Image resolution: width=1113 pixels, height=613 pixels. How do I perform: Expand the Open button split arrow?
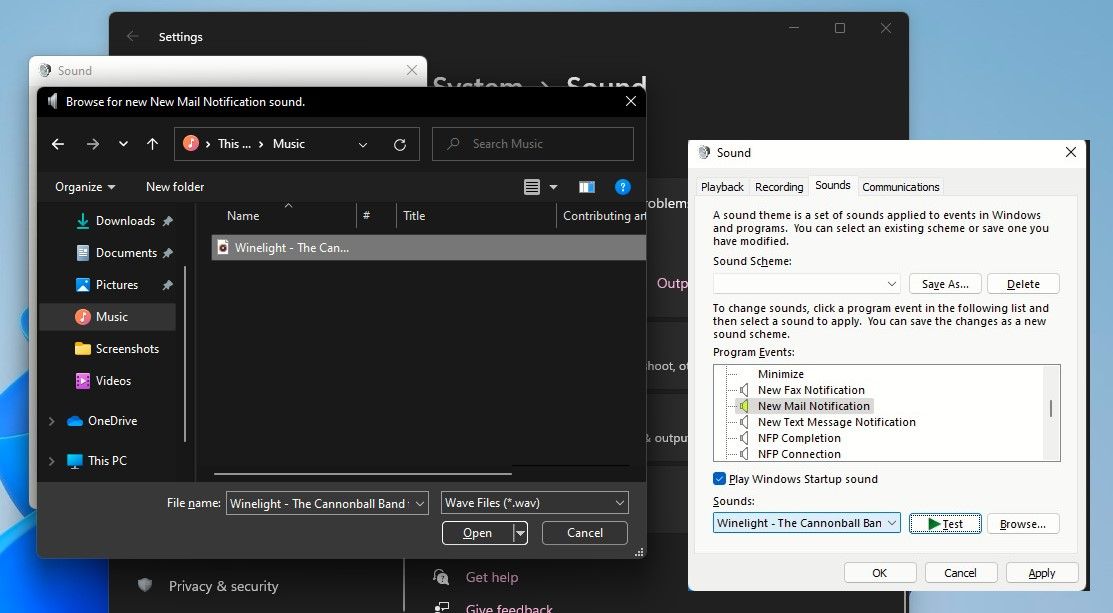coord(520,533)
